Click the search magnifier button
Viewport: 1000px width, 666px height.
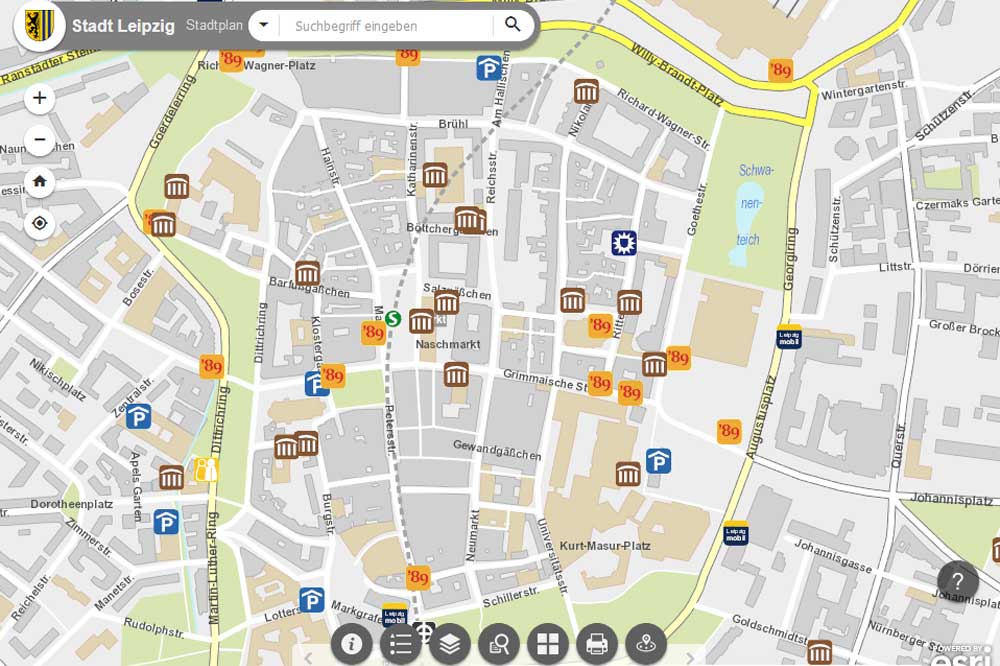point(513,25)
